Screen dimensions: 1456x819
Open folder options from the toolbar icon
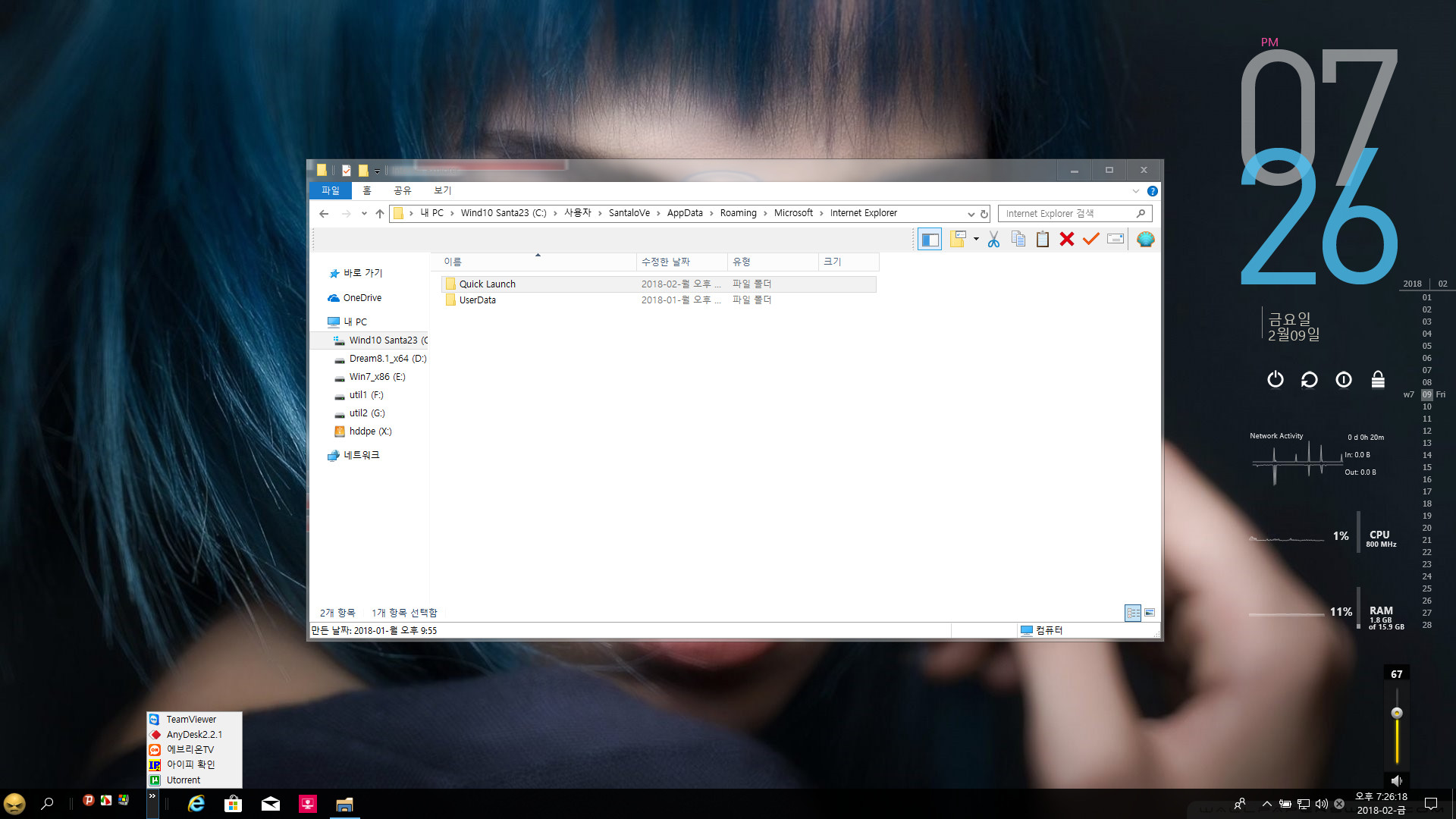[x=958, y=240]
